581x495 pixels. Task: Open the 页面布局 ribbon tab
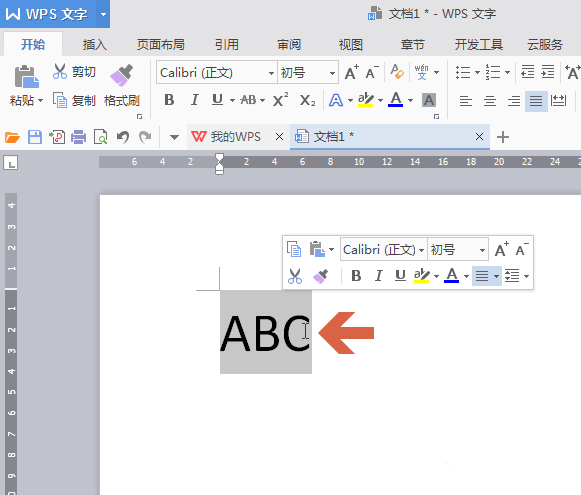pyautogui.click(x=161, y=45)
